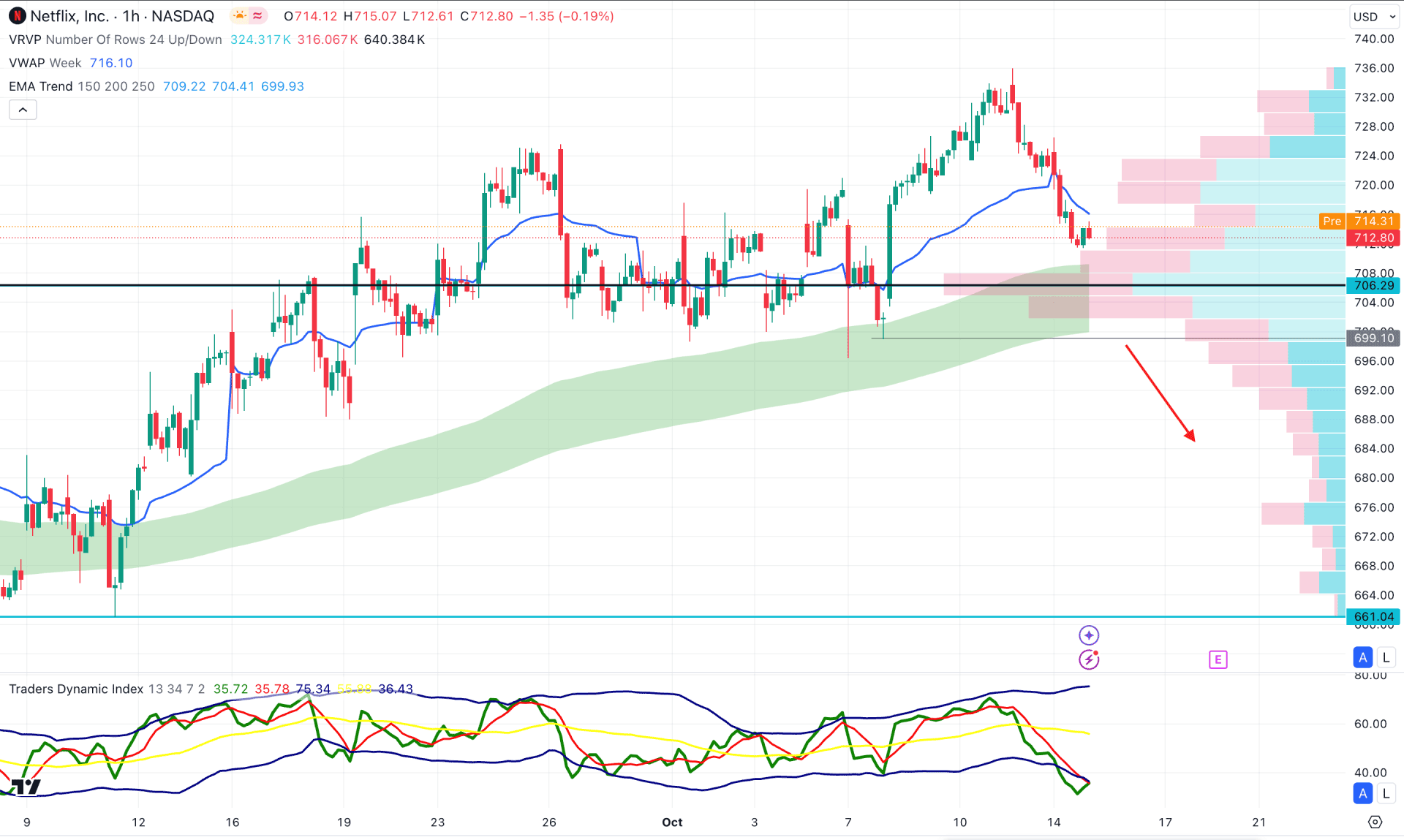Toggle auto scale A on indicator pane
The image size is (1404, 840).
(x=1363, y=793)
